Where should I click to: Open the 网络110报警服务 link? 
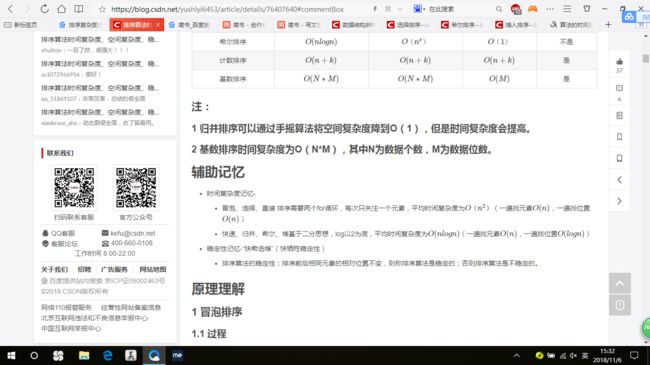66,307
